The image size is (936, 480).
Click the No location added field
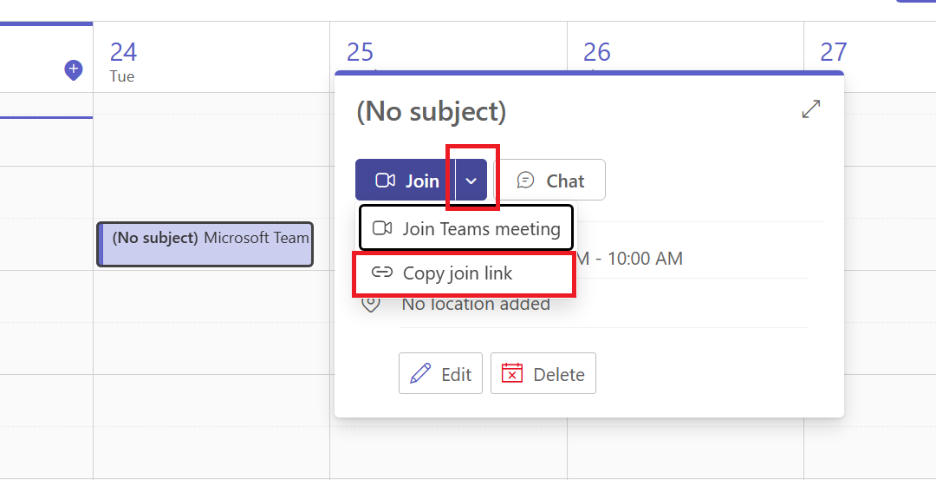pyautogui.click(x=476, y=304)
